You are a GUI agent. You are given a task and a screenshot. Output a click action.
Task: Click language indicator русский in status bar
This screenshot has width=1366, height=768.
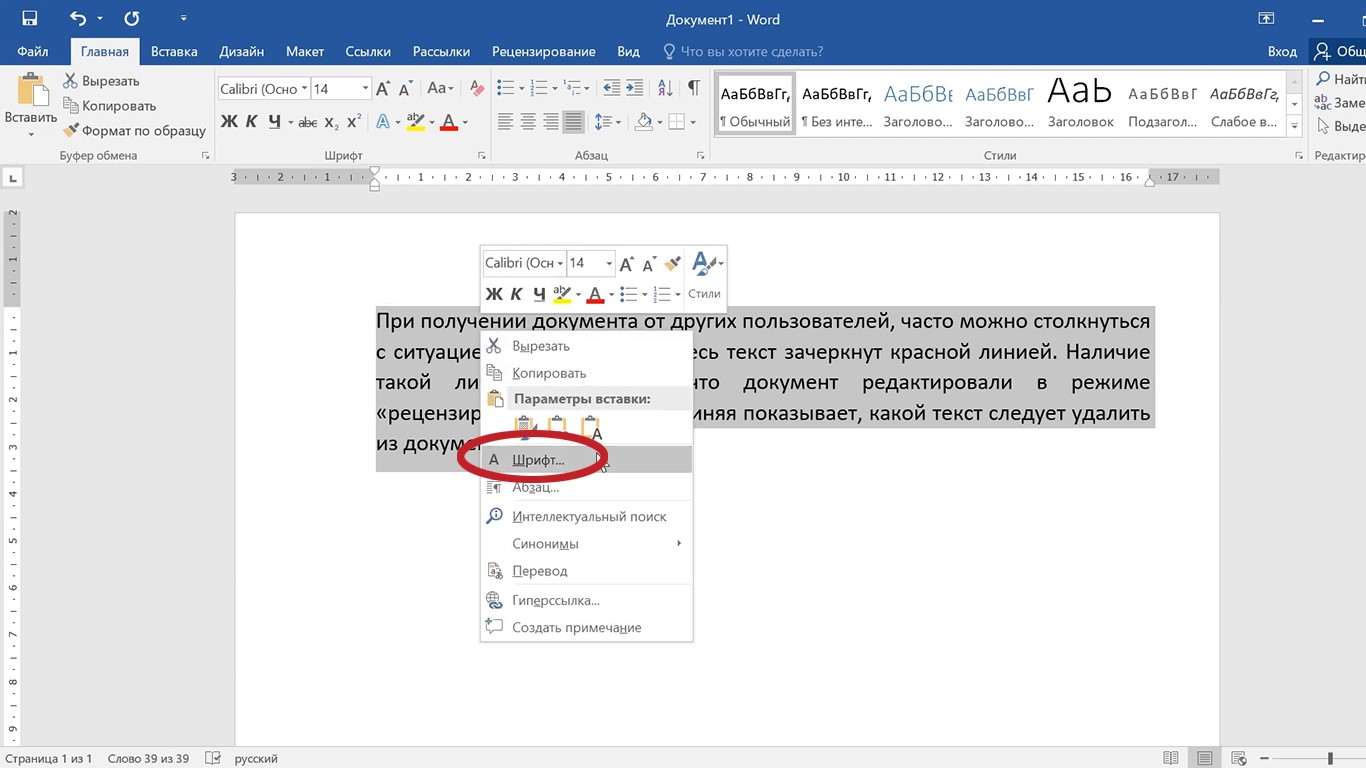256,759
